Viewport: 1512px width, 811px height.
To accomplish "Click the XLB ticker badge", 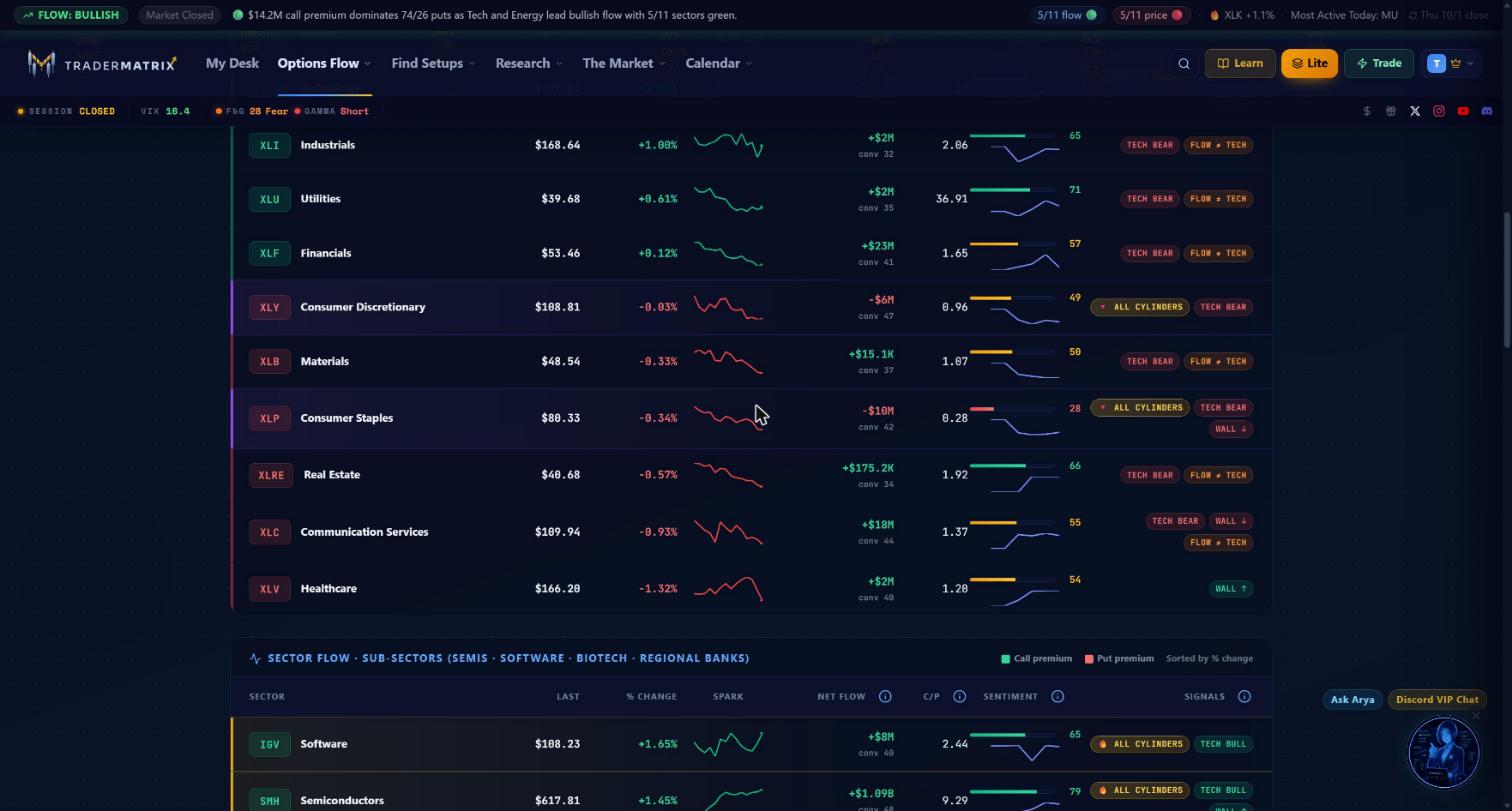I will tap(269, 361).
